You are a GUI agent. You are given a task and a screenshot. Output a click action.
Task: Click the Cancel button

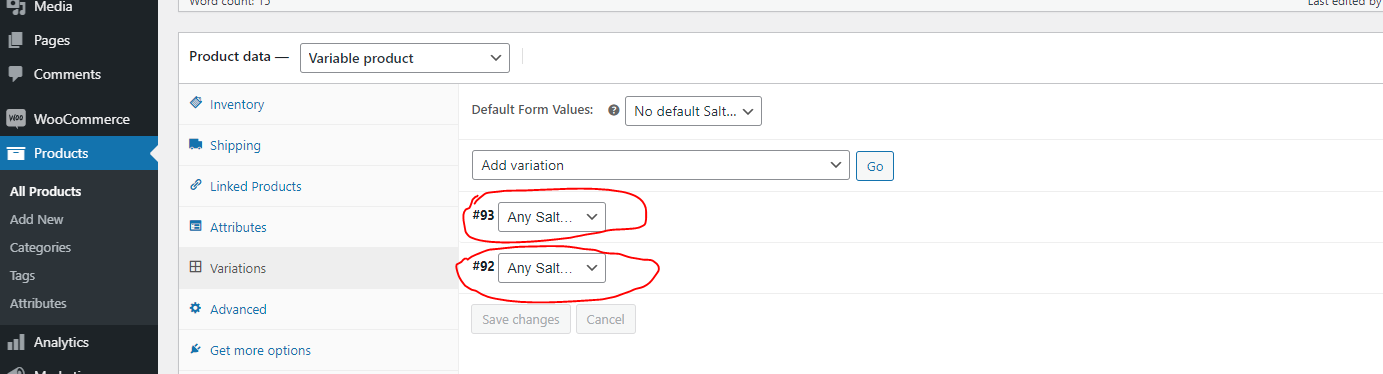(x=606, y=319)
